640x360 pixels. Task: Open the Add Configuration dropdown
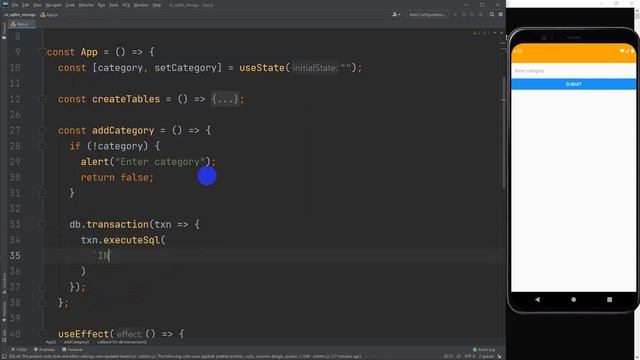427,14
